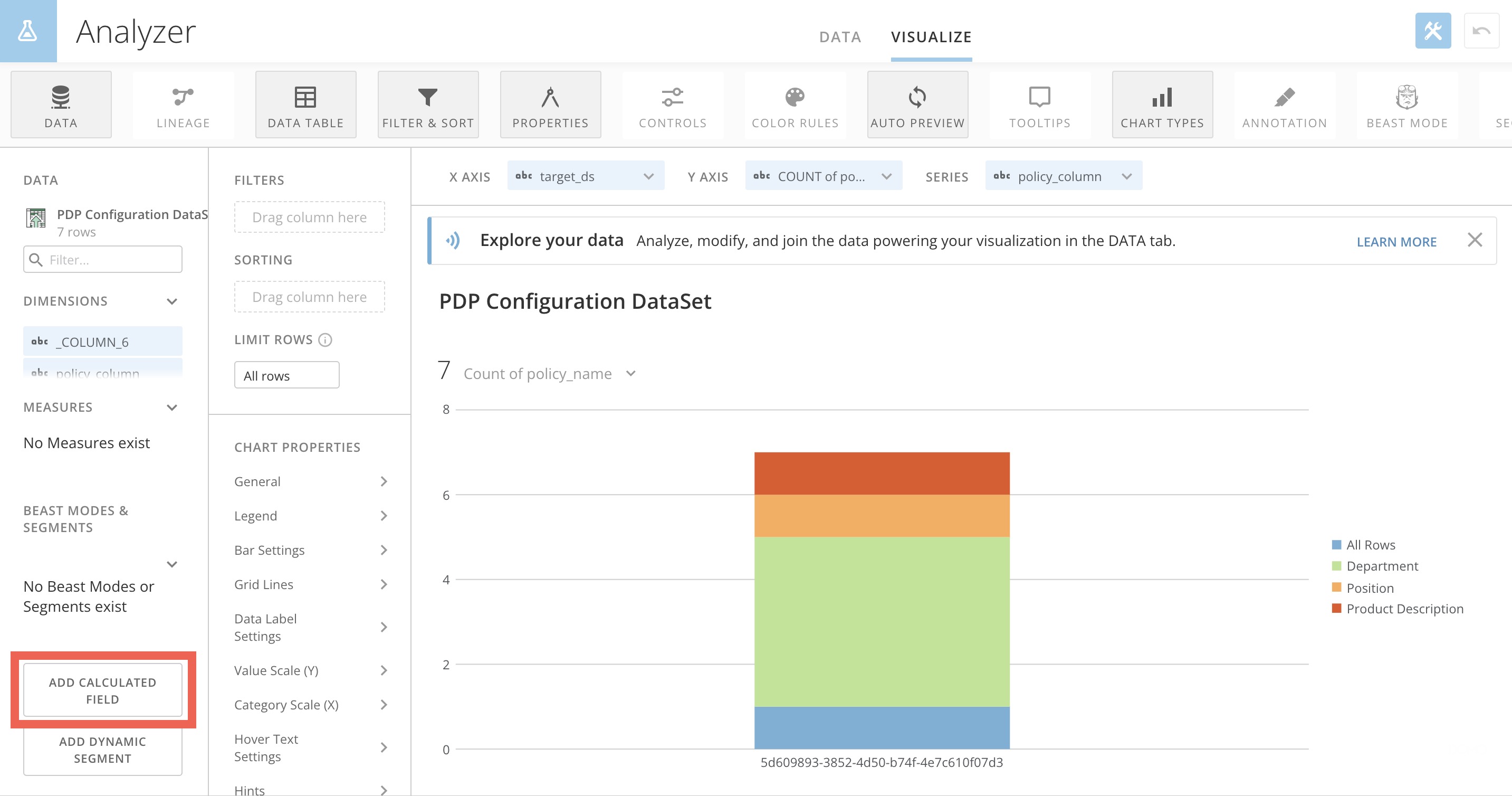The width and height of the screenshot is (1512, 796).
Task: Toggle Auto Preview on or off
Action: [917, 105]
